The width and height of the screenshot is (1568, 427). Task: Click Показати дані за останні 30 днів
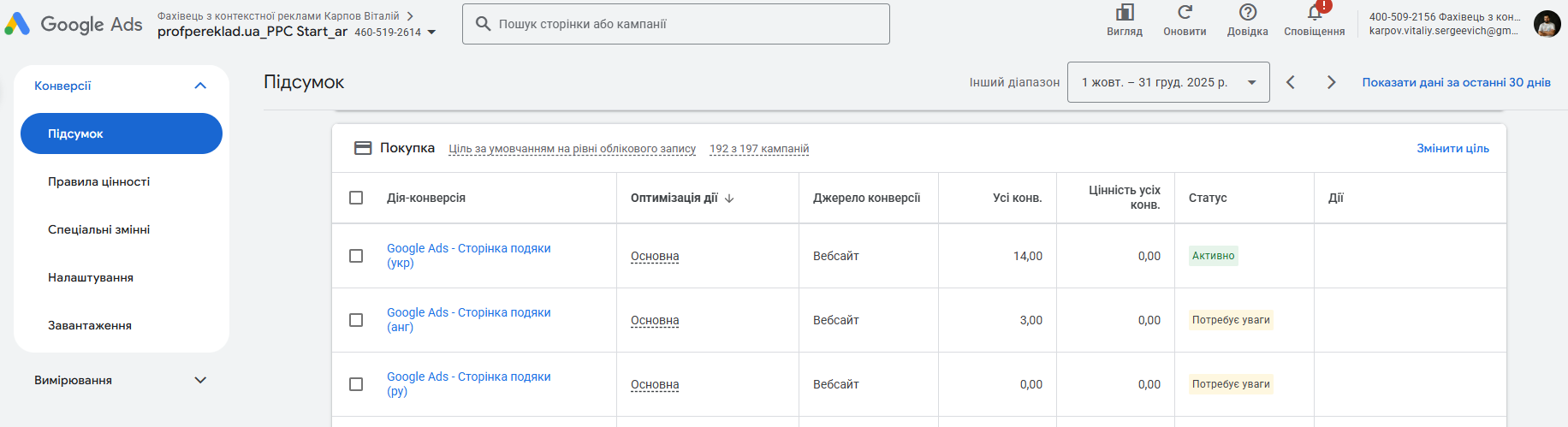coord(1456,82)
